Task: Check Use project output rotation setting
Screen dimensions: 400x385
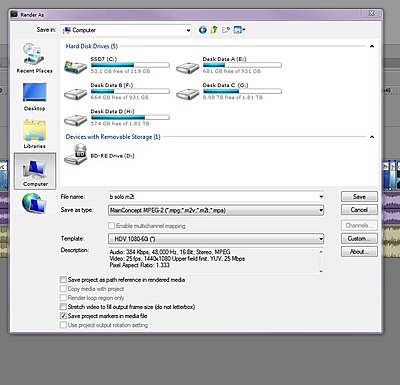Action: pos(63,325)
